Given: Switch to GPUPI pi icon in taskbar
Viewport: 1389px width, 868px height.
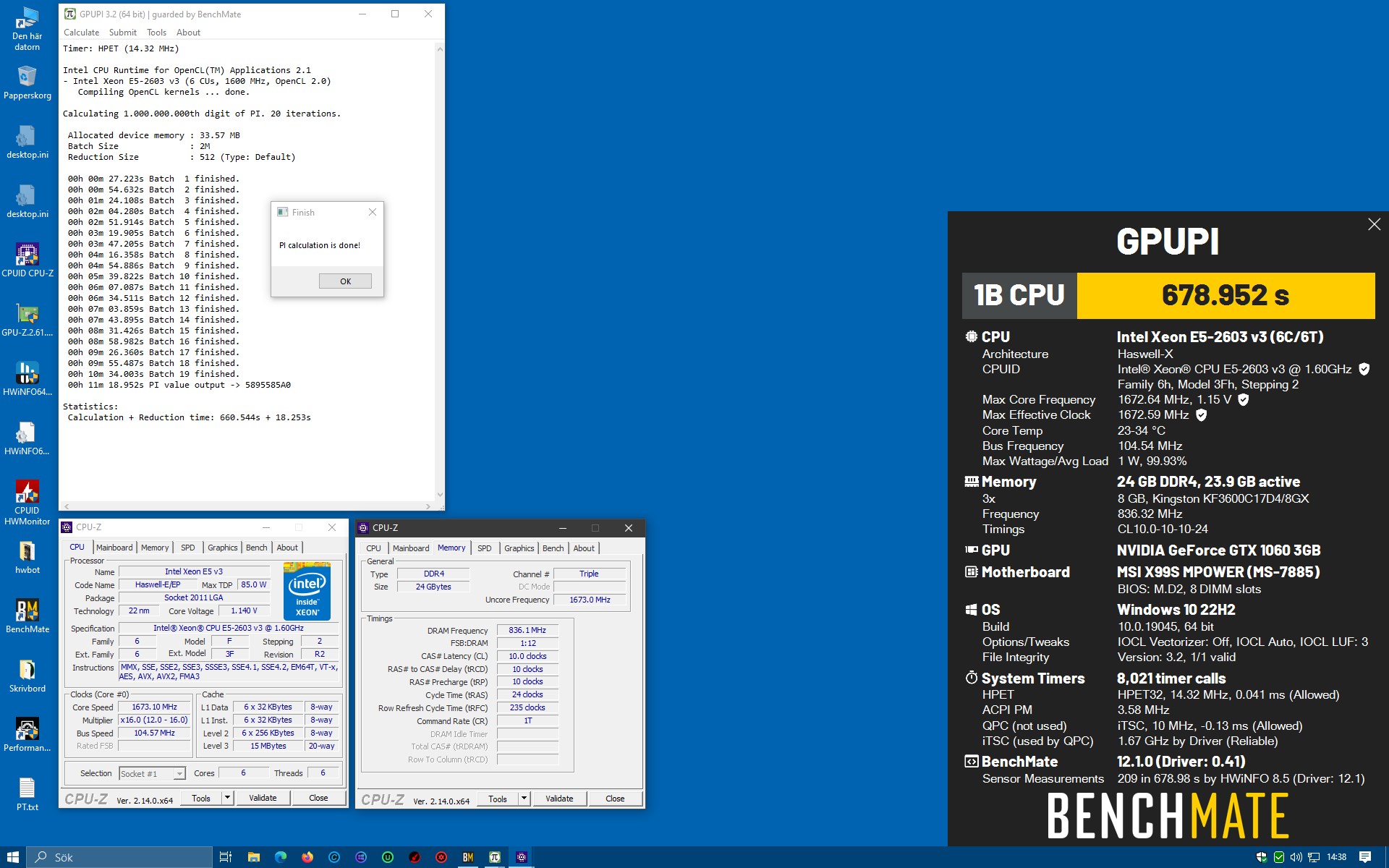Looking at the screenshot, I should click(x=495, y=857).
